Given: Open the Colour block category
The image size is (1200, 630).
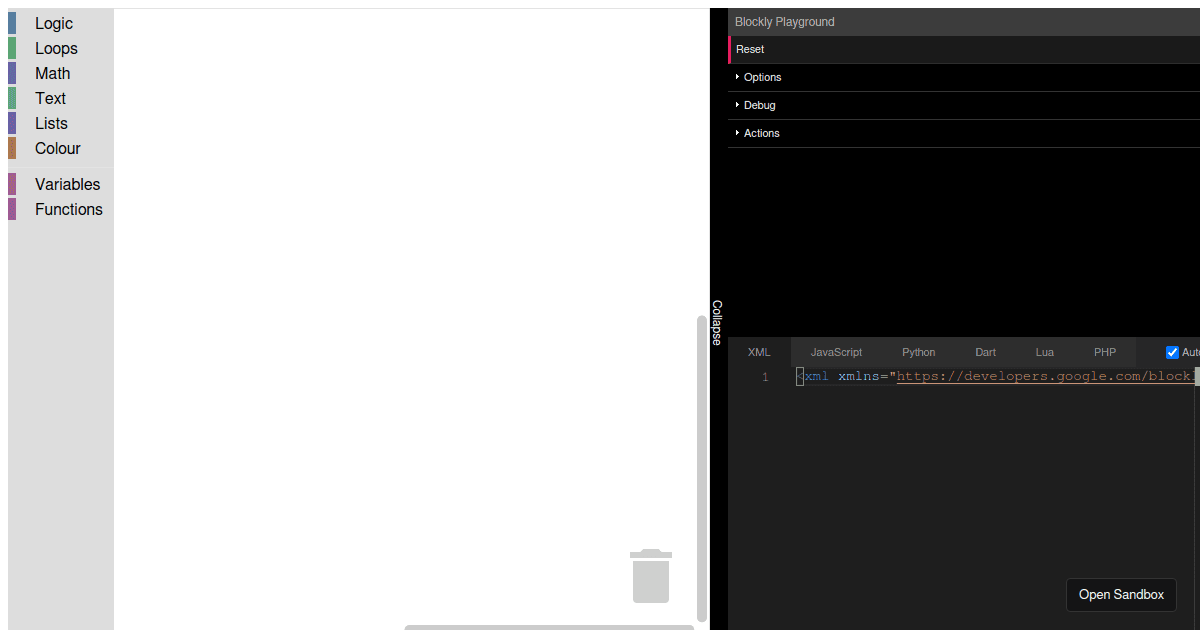Looking at the screenshot, I should [57, 148].
